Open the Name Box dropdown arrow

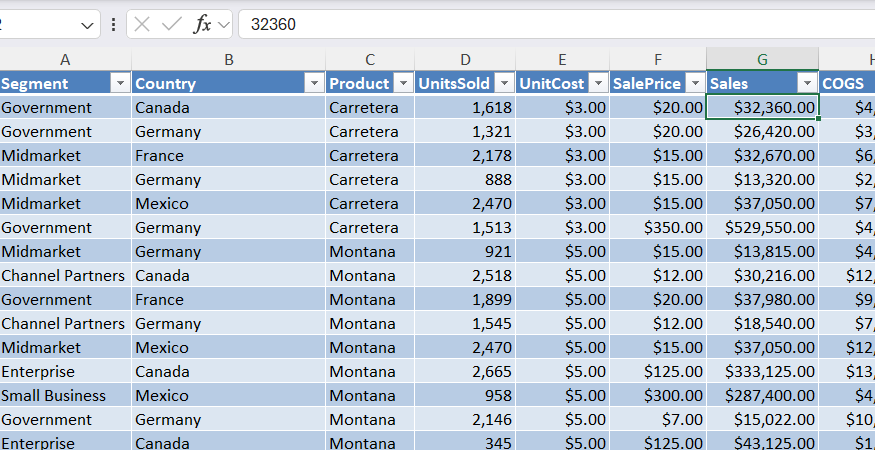pyautogui.click(x=88, y=25)
